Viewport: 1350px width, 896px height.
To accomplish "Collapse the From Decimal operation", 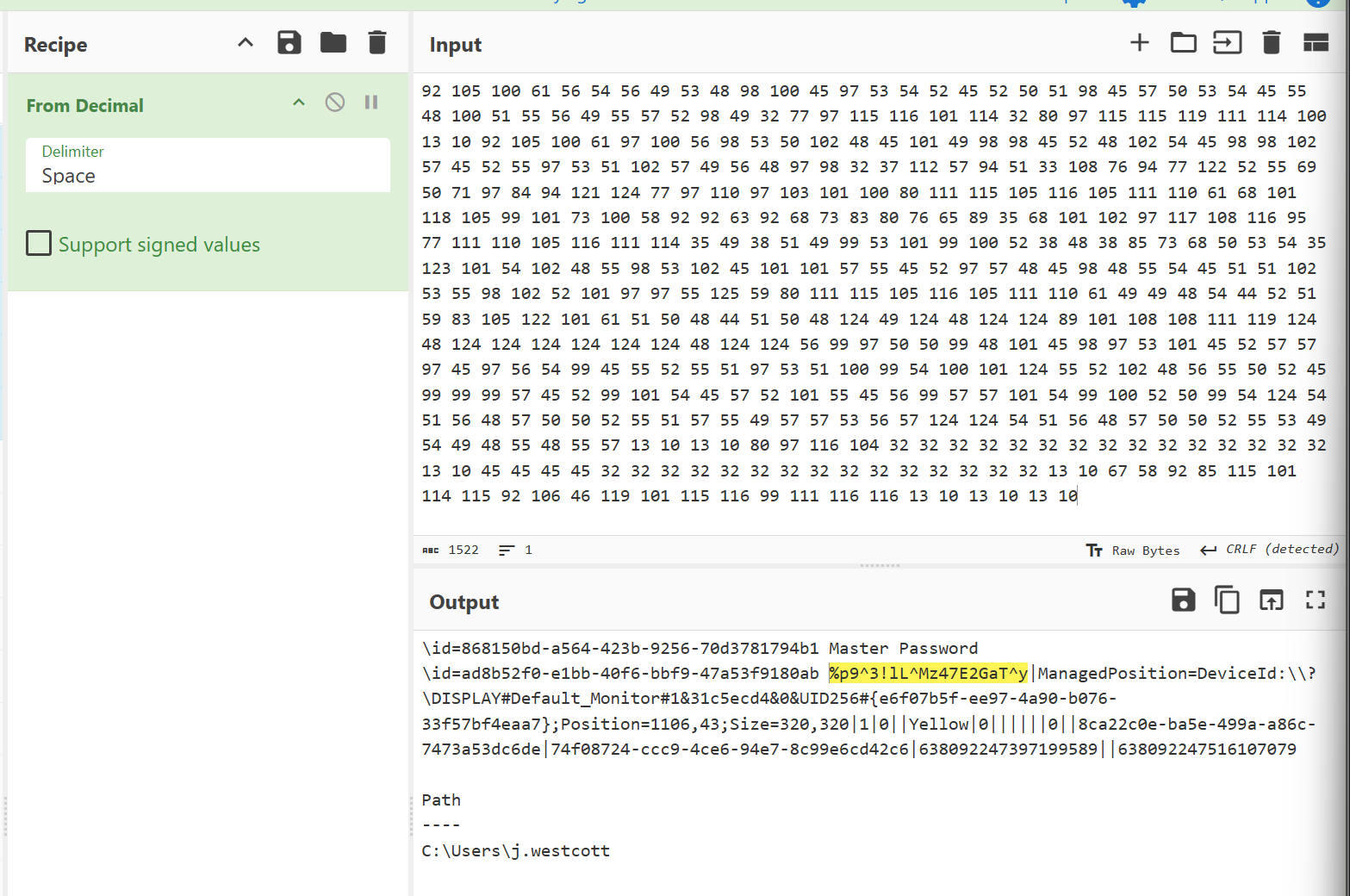I will 299,103.
